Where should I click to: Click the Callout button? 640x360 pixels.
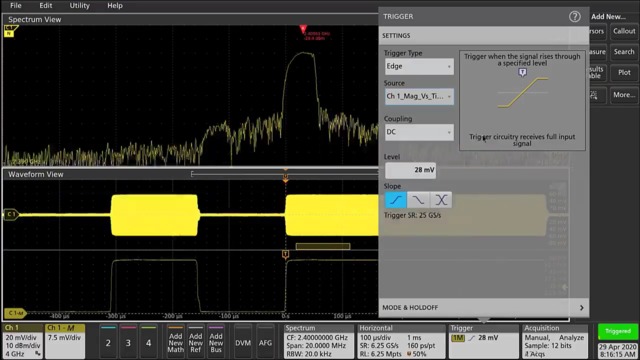pos(624,31)
